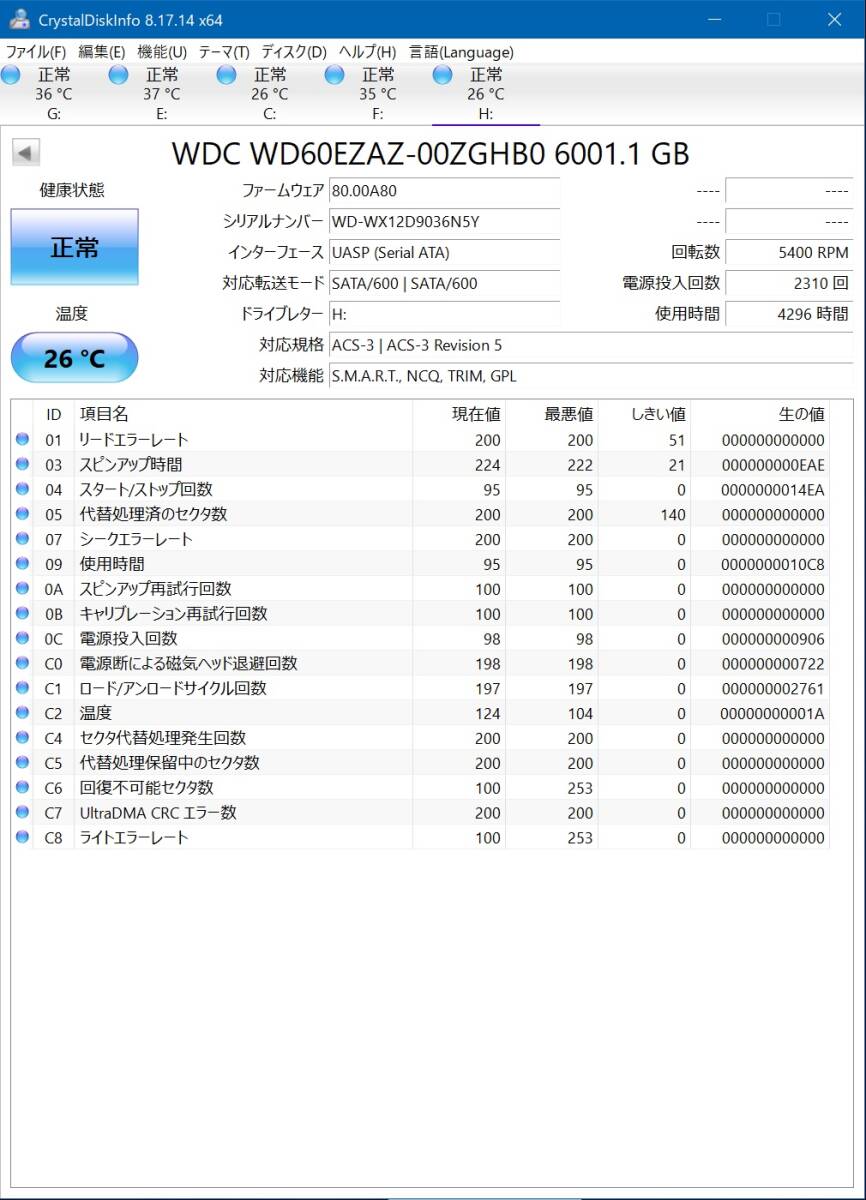The image size is (866, 1200).
Task: Click status dot of attribute C5 代替処理保留中のセクタ数
Action: coord(22,763)
